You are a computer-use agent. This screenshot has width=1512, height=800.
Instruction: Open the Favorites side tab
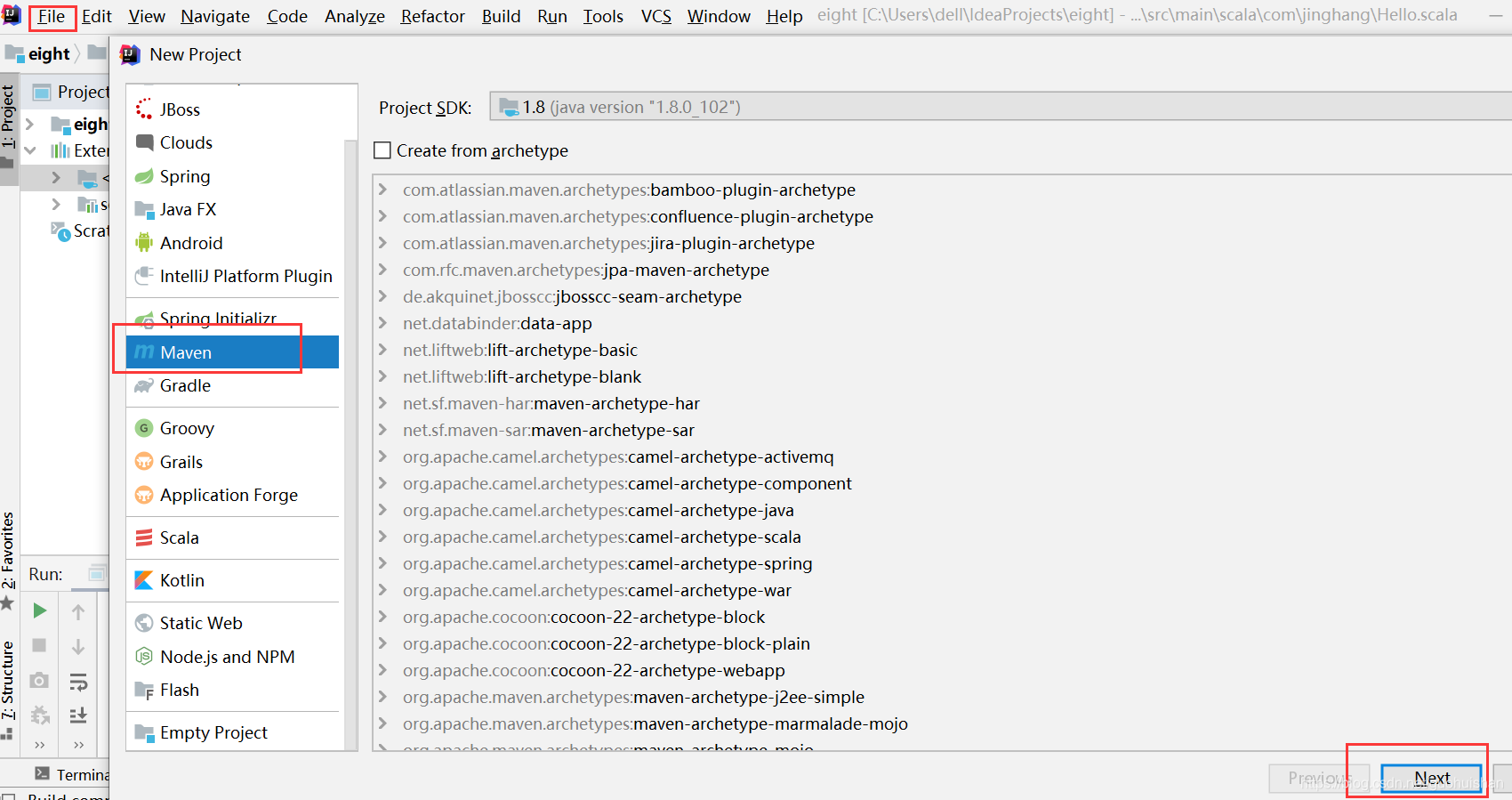coord(8,552)
